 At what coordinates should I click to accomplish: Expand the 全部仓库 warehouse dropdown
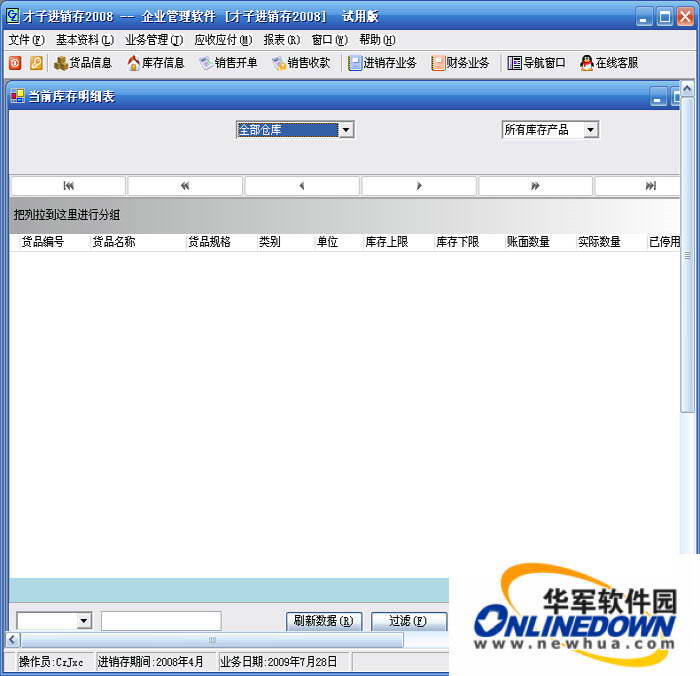coord(346,130)
